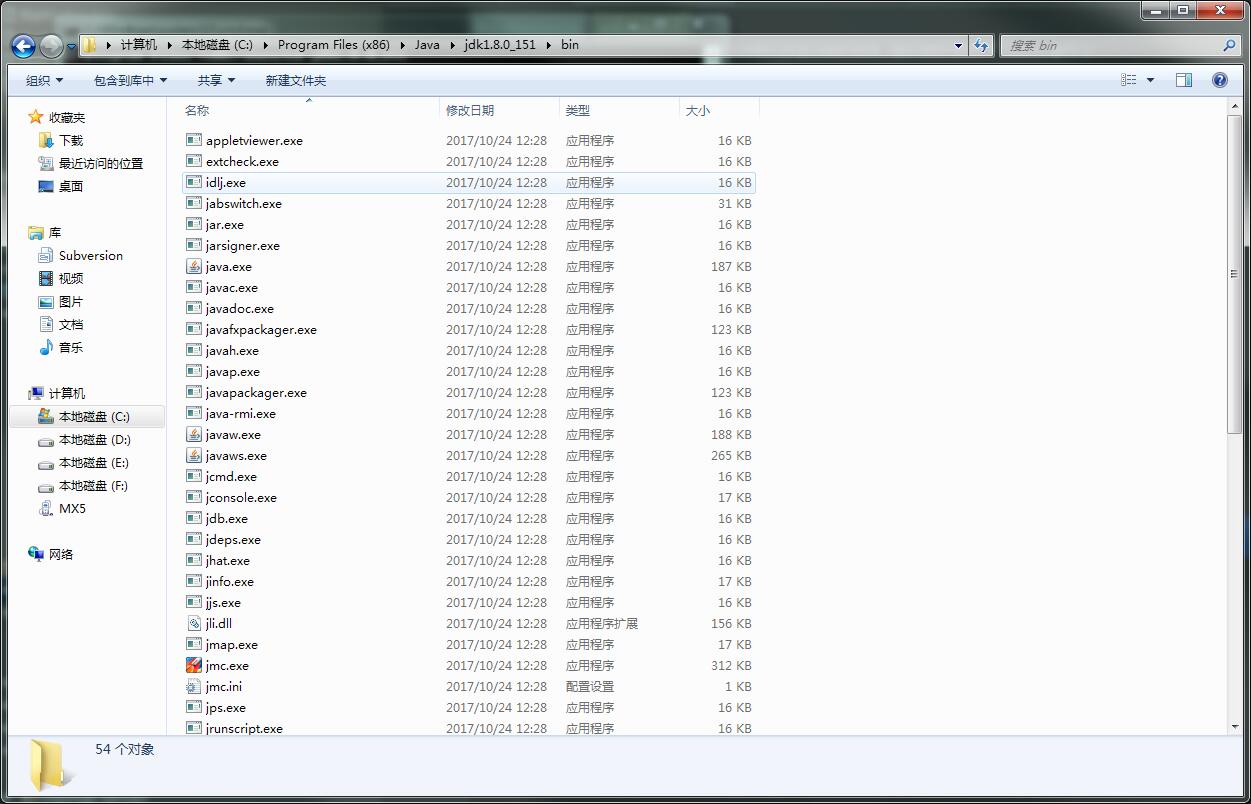Open the 包含到库中 dropdown menu
The image size is (1251, 804).
pyautogui.click(x=130, y=80)
